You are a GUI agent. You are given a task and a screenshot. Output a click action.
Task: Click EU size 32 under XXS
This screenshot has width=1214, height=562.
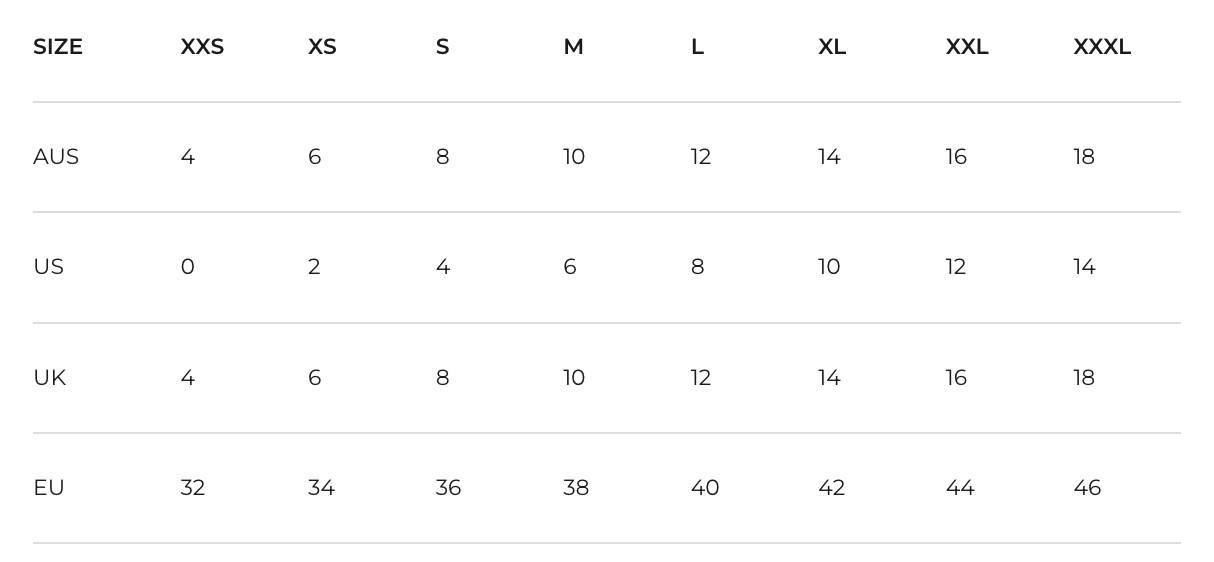(192, 488)
